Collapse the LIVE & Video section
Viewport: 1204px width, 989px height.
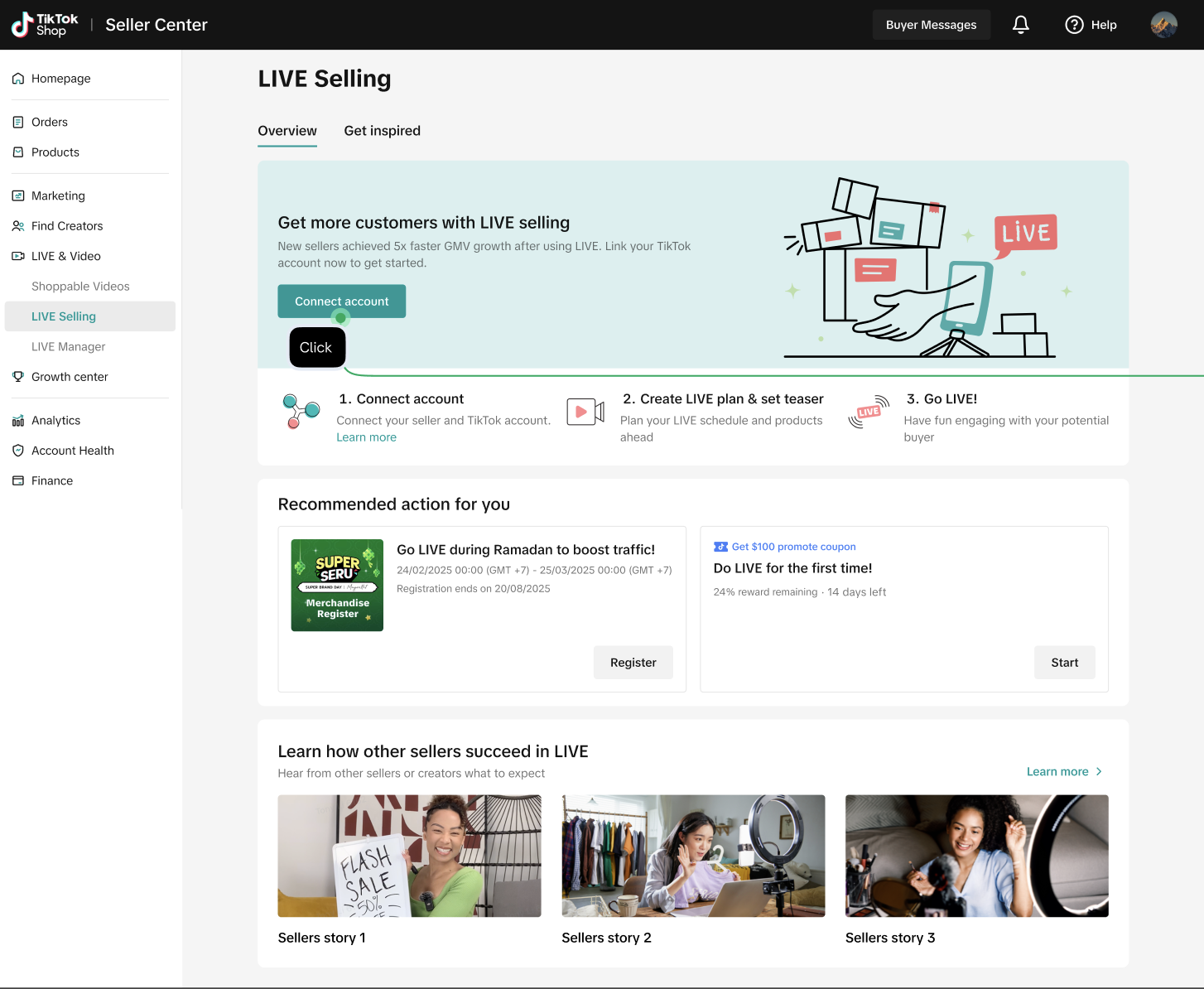(x=65, y=257)
